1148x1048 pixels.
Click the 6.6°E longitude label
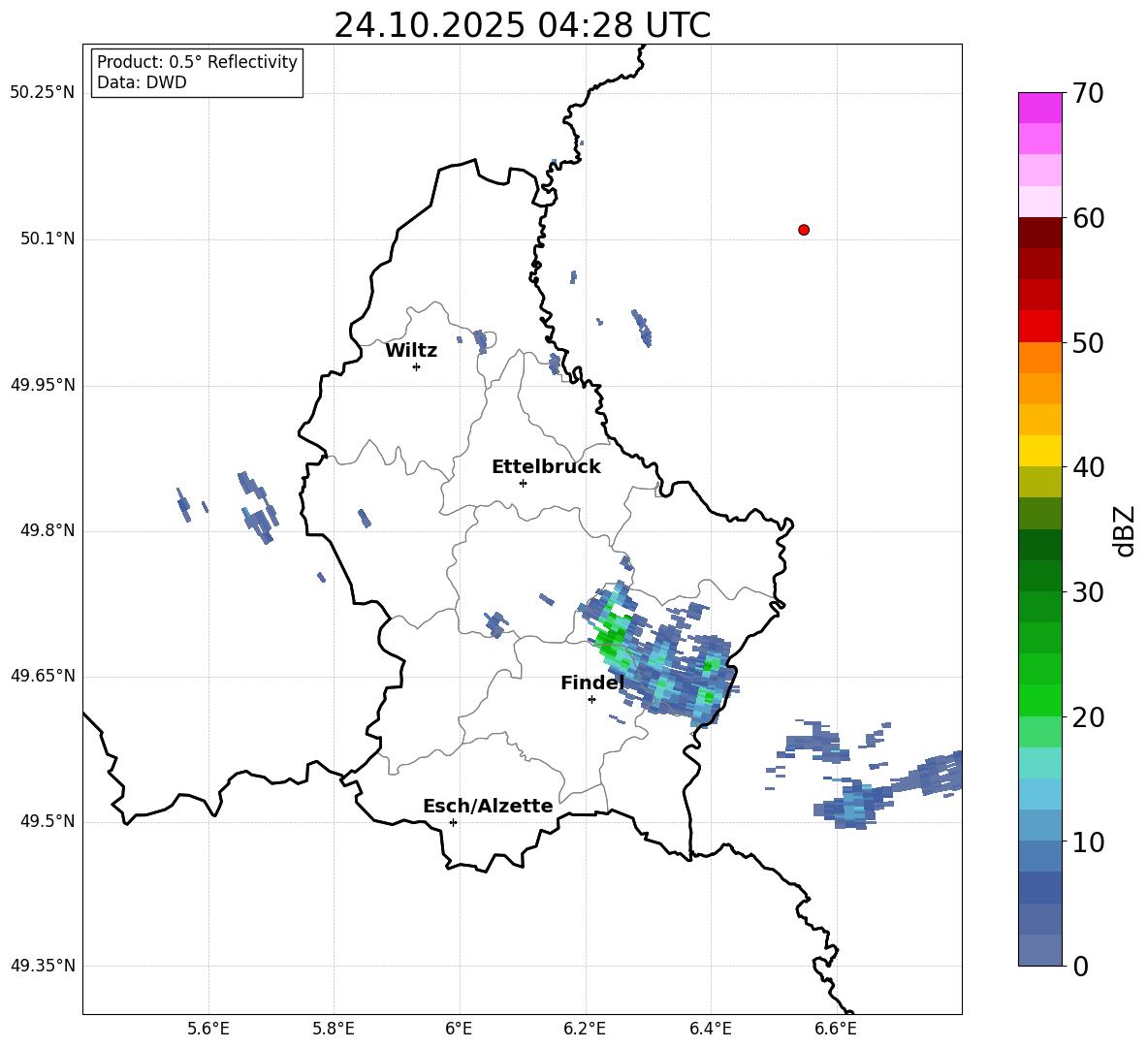836,1029
